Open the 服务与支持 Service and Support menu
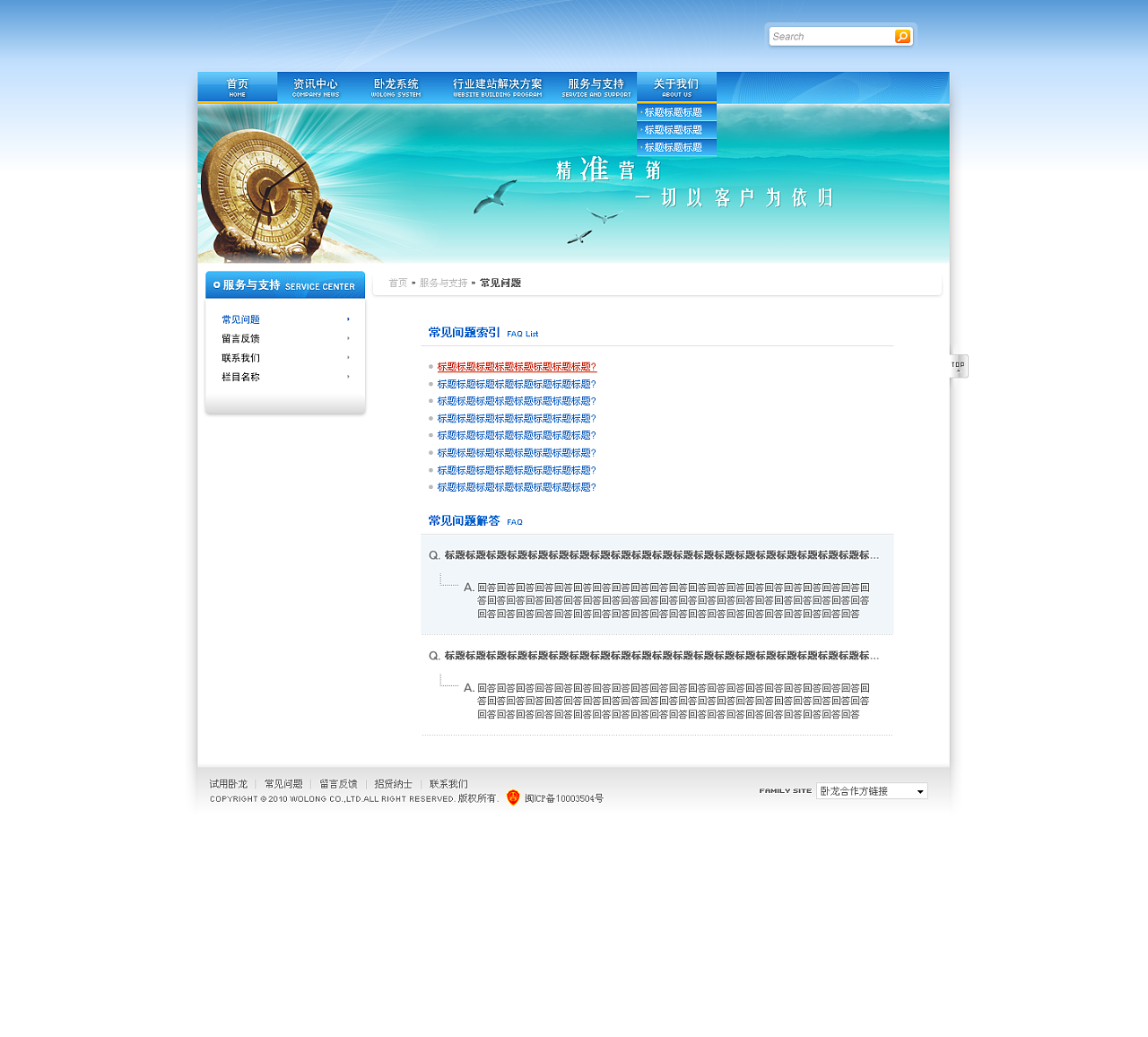The height and width of the screenshot is (1037, 1148). pos(596,88)
